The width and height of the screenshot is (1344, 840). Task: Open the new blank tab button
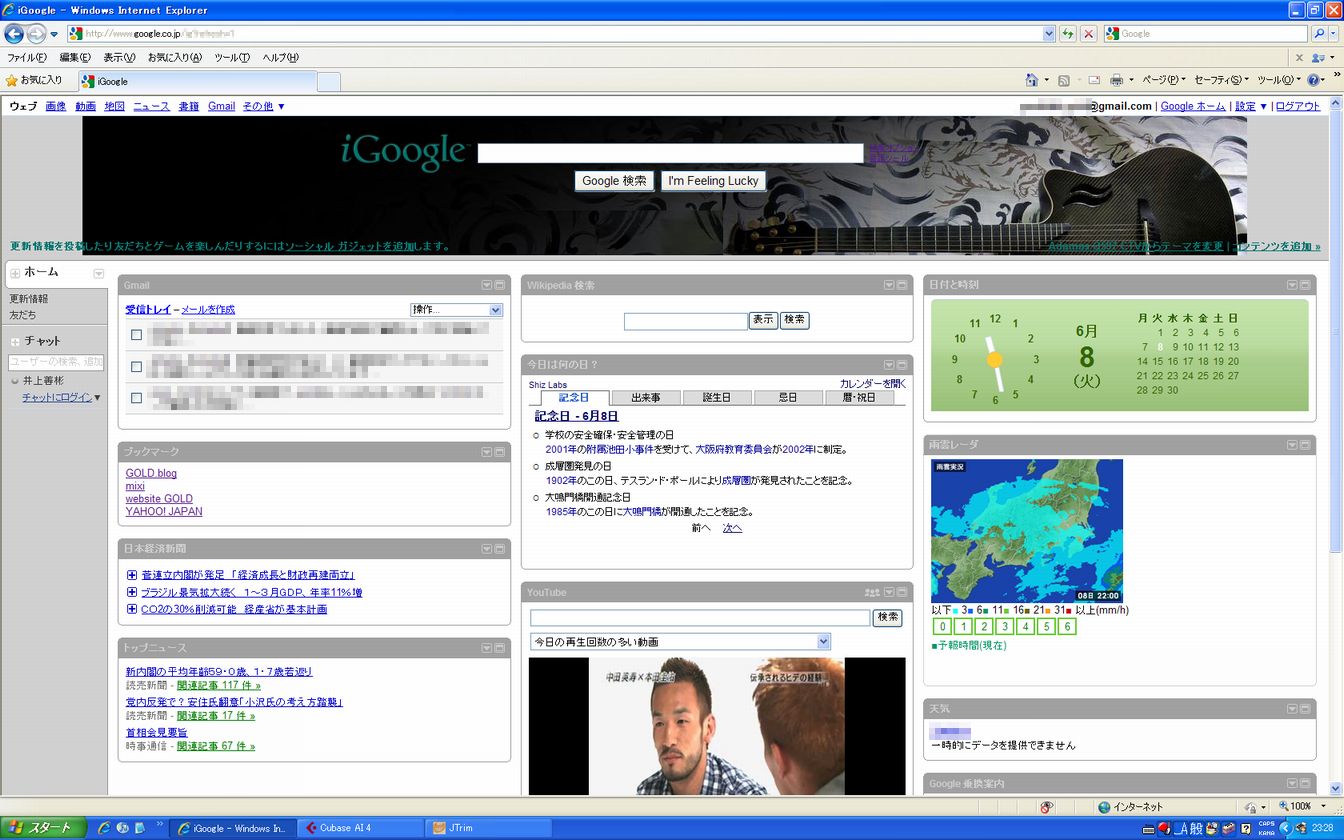[329, 81]
